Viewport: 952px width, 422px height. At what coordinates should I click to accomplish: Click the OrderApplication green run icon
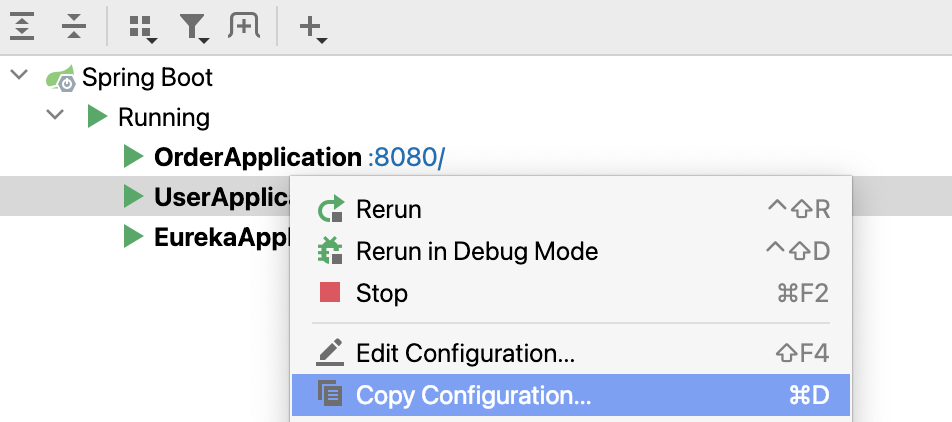coord(133,157)
